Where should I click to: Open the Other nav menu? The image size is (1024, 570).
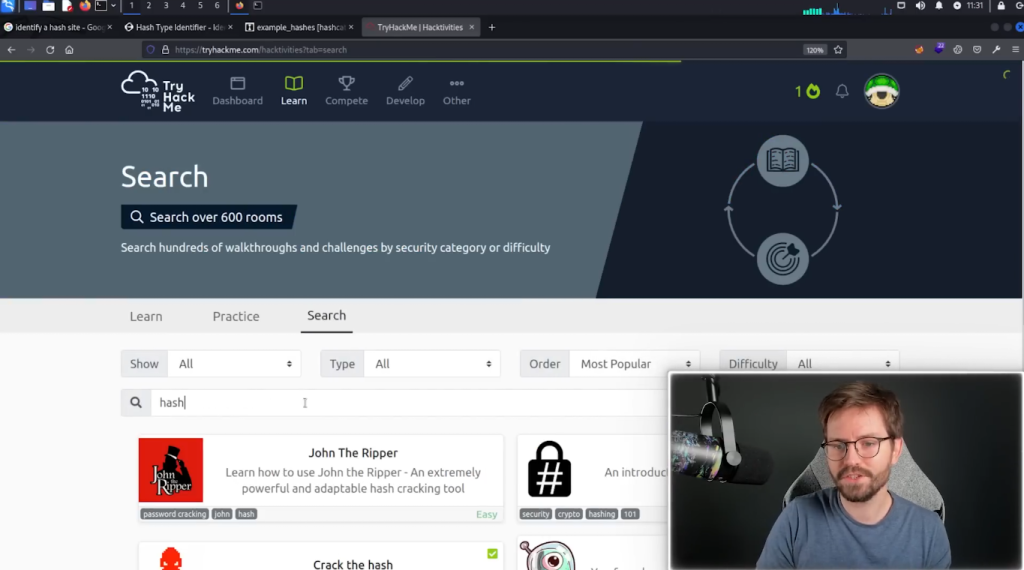pos(456,91)
